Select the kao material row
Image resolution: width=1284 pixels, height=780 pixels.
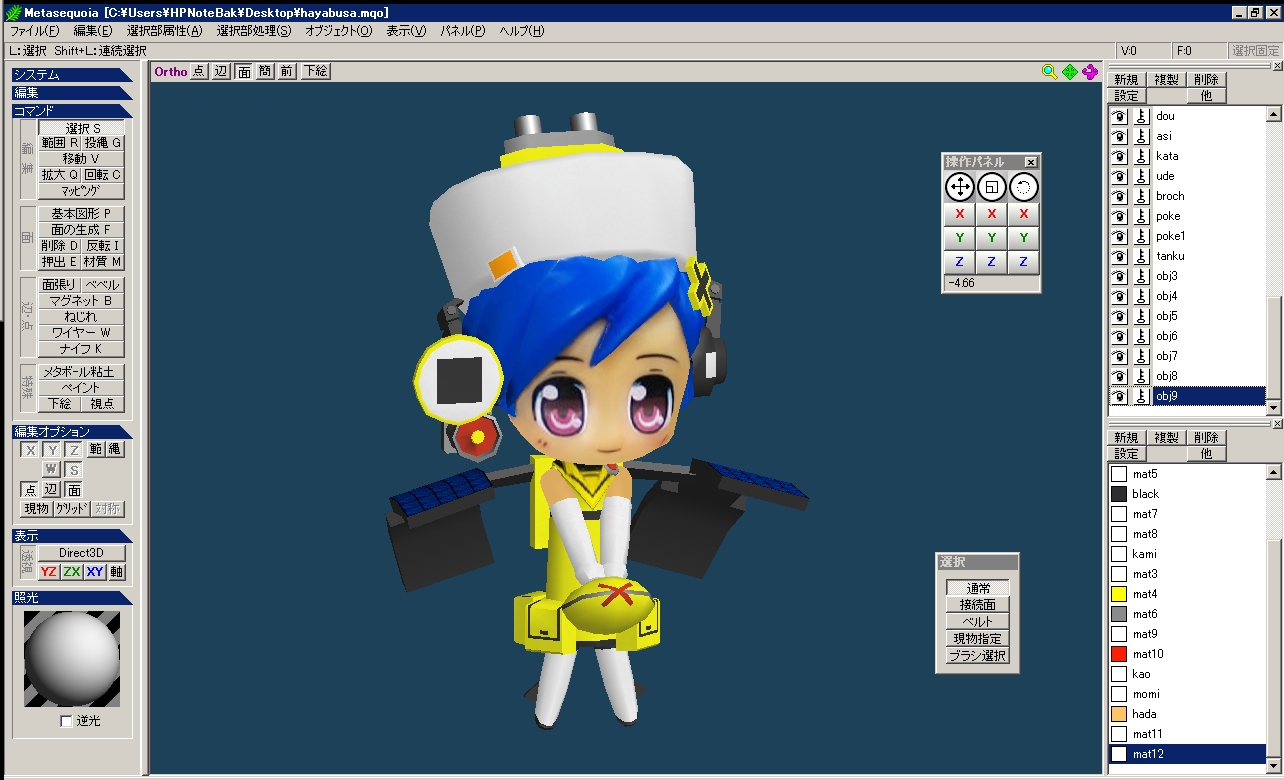tap(1188, 674)
